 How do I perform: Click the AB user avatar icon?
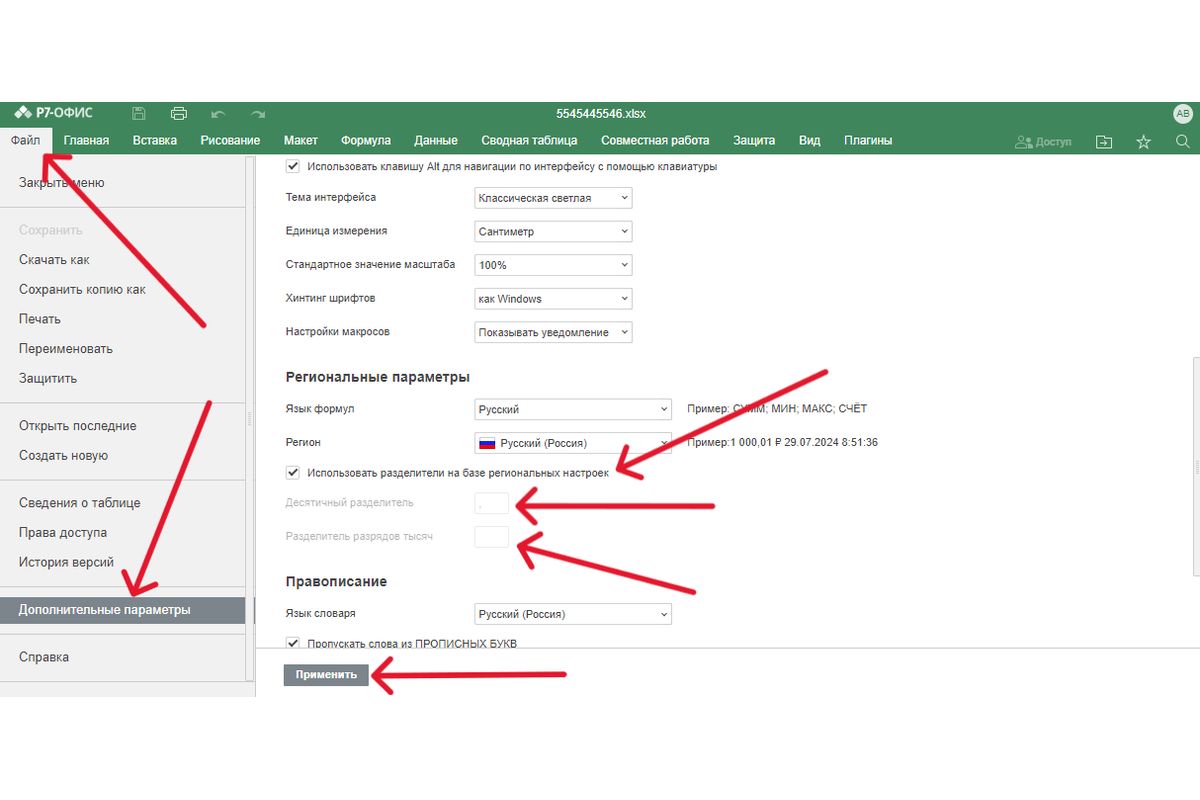(x=1182, y=114)
